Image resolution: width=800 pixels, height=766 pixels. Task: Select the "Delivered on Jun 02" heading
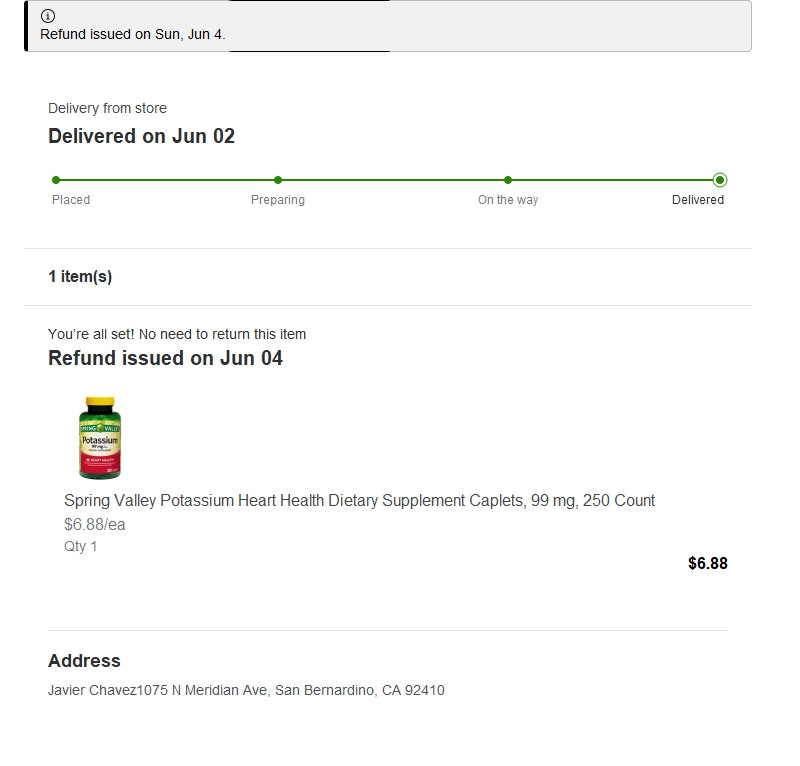141,136
